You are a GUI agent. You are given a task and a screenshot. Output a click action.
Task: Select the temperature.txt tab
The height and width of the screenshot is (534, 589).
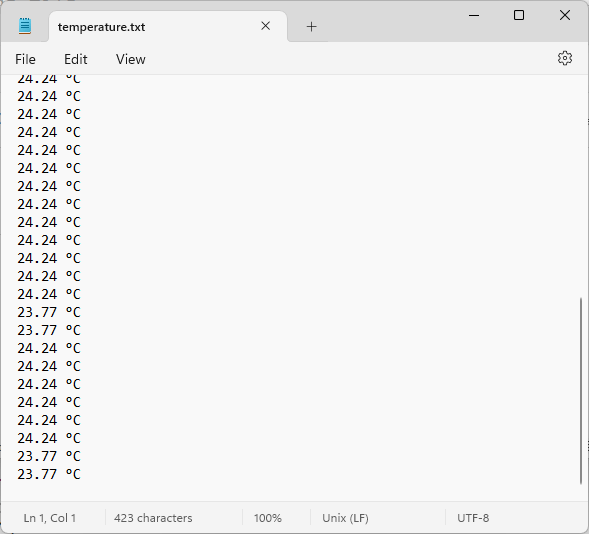point(168,27)
